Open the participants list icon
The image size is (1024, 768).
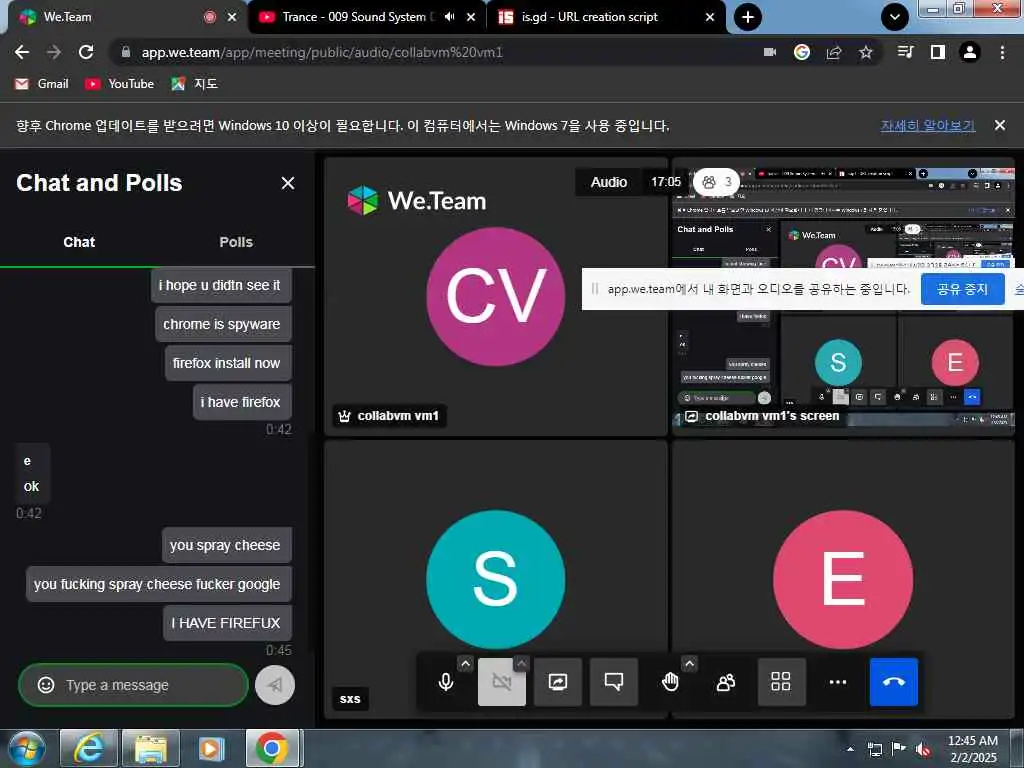click(x=726, y=682)
